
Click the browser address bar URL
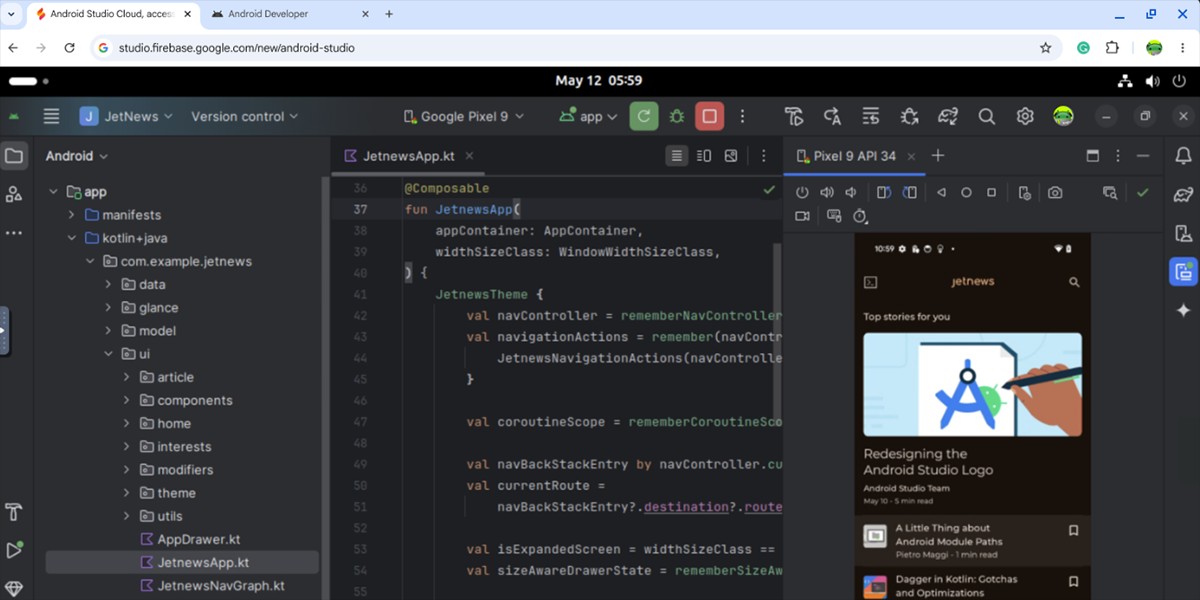(236, 47)
